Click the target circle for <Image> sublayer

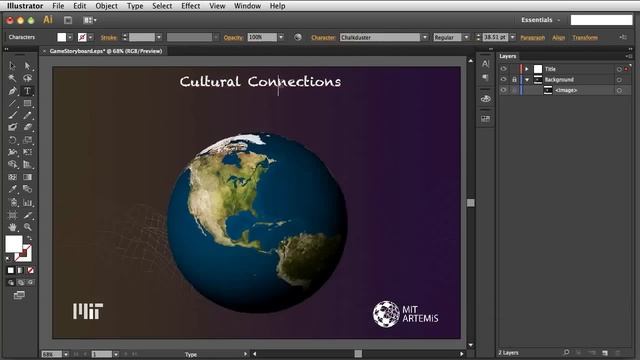[619, 90]
